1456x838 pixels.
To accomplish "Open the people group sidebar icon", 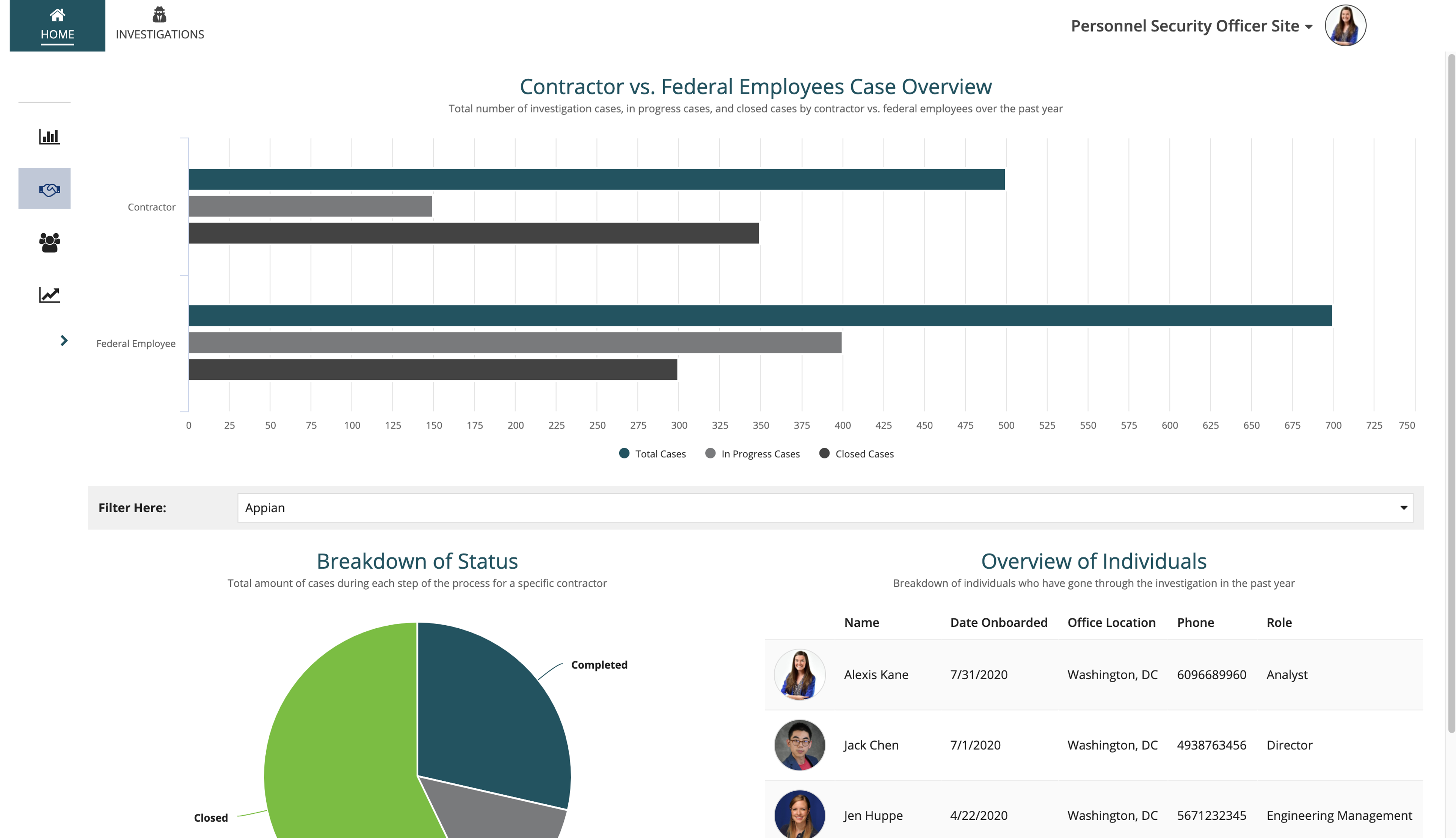I will 50,242.
